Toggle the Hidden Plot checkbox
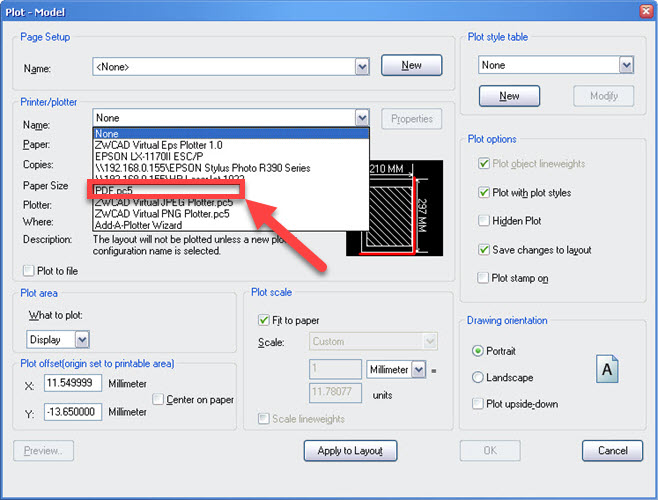The image size is (658, 500). click(x=484, y=221)
